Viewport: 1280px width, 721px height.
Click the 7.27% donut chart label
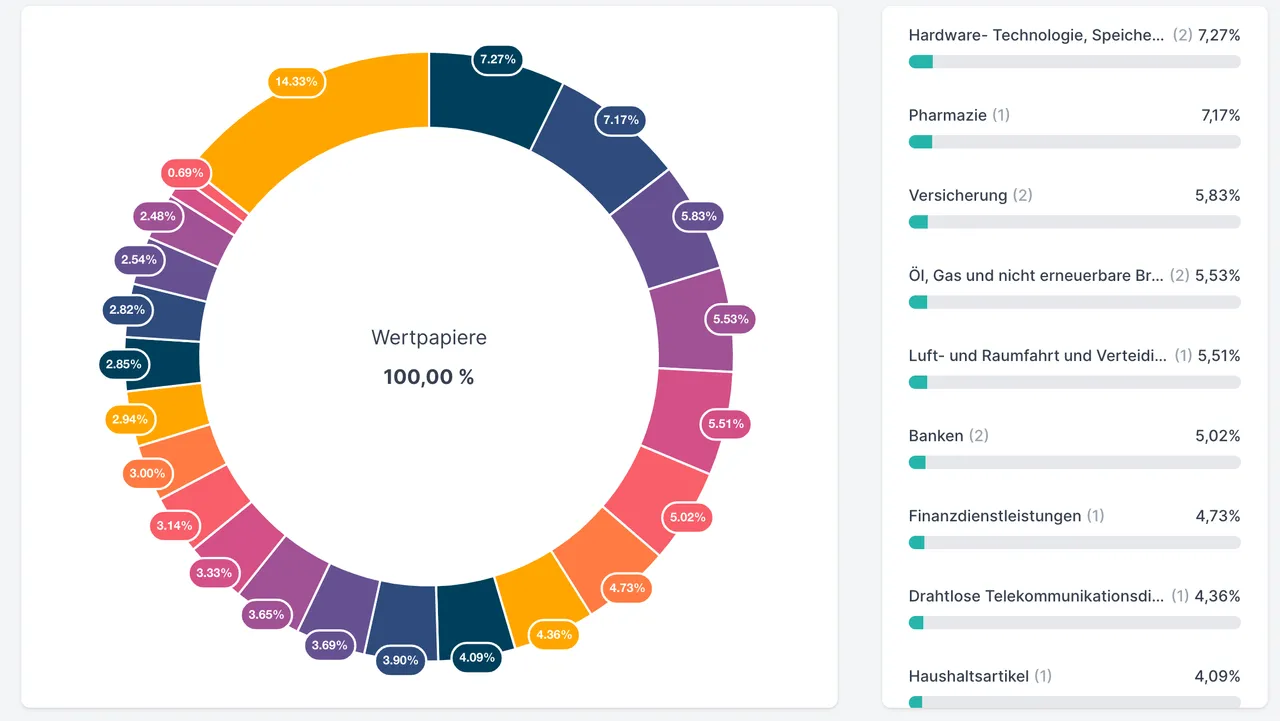tap(498, 59)
